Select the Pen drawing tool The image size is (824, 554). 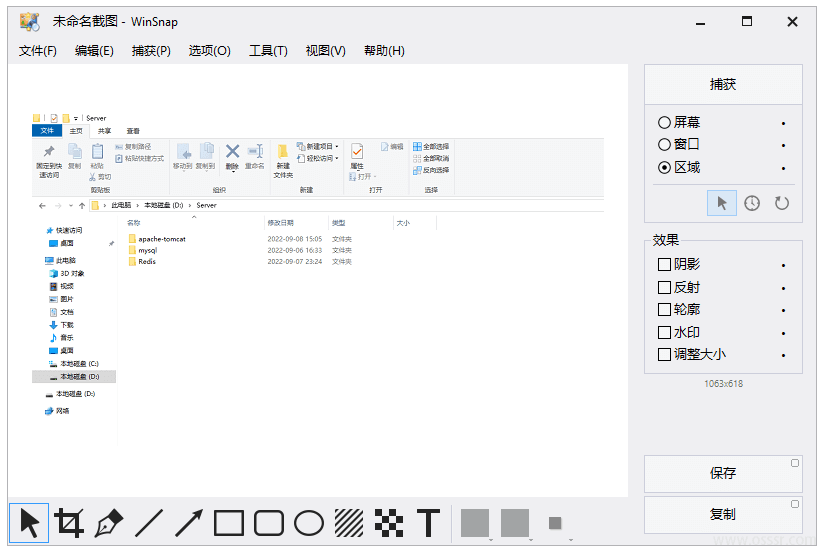pyautogui.click(x=109, y=522)
